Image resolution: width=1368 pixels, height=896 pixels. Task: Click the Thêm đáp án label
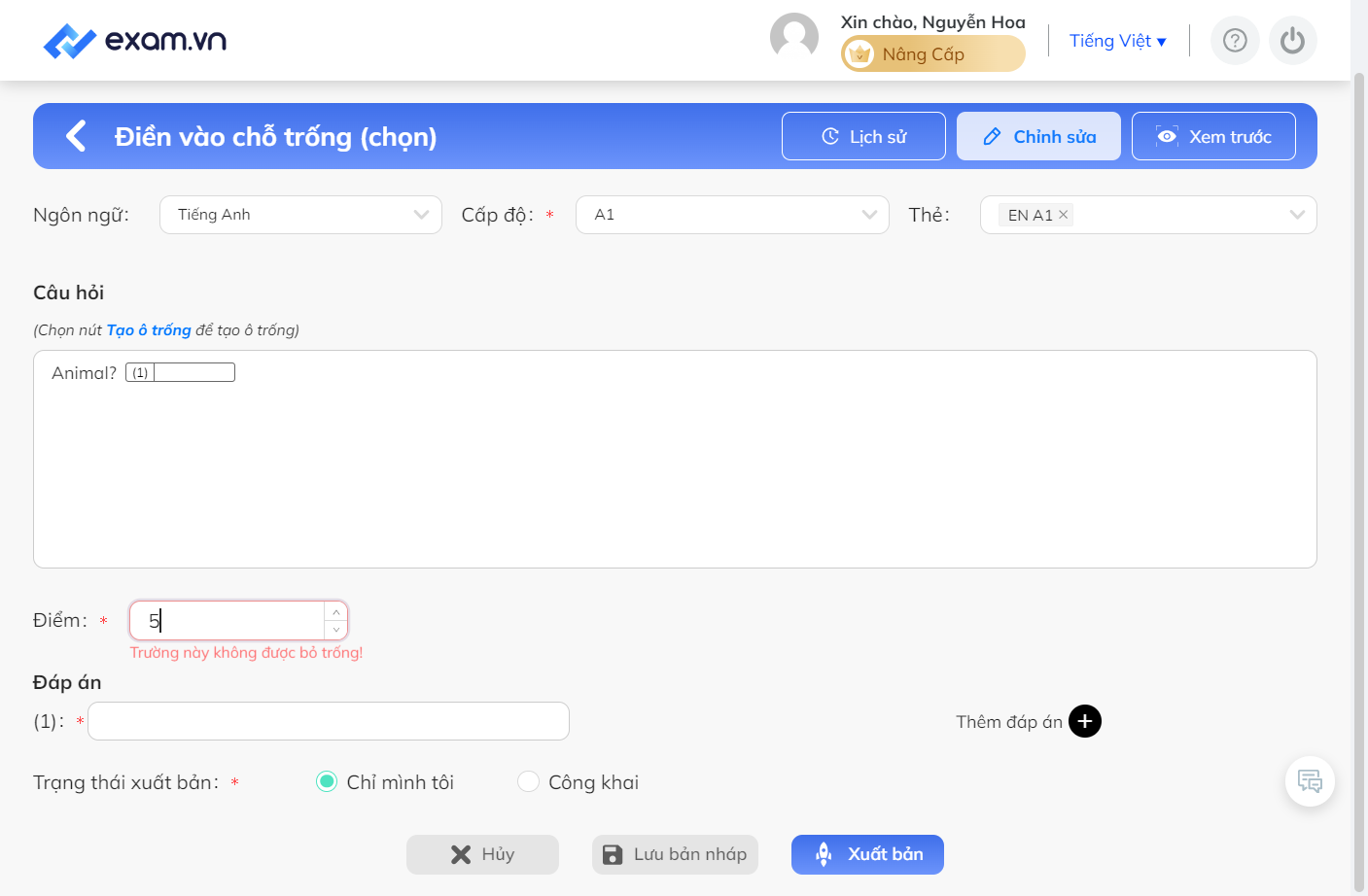pos(1009,721)
